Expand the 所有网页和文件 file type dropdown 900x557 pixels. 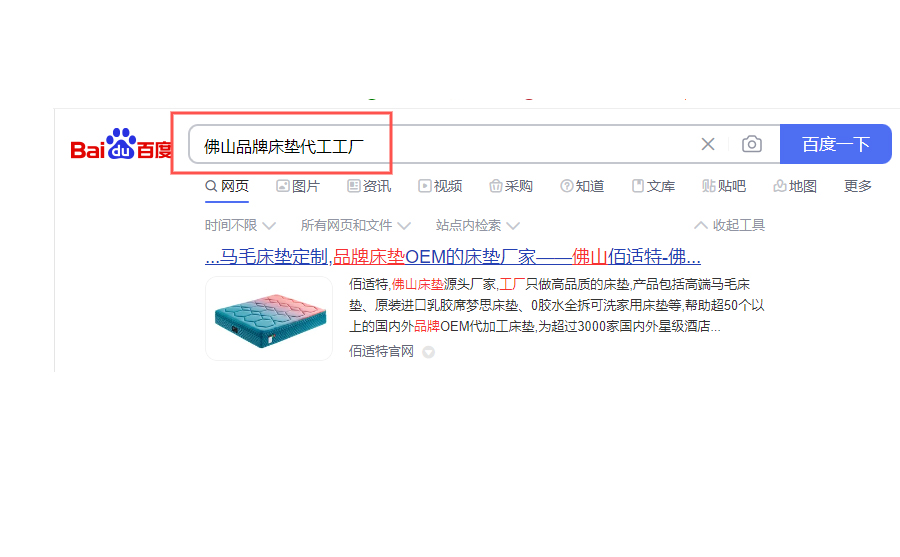click(355, 225)
